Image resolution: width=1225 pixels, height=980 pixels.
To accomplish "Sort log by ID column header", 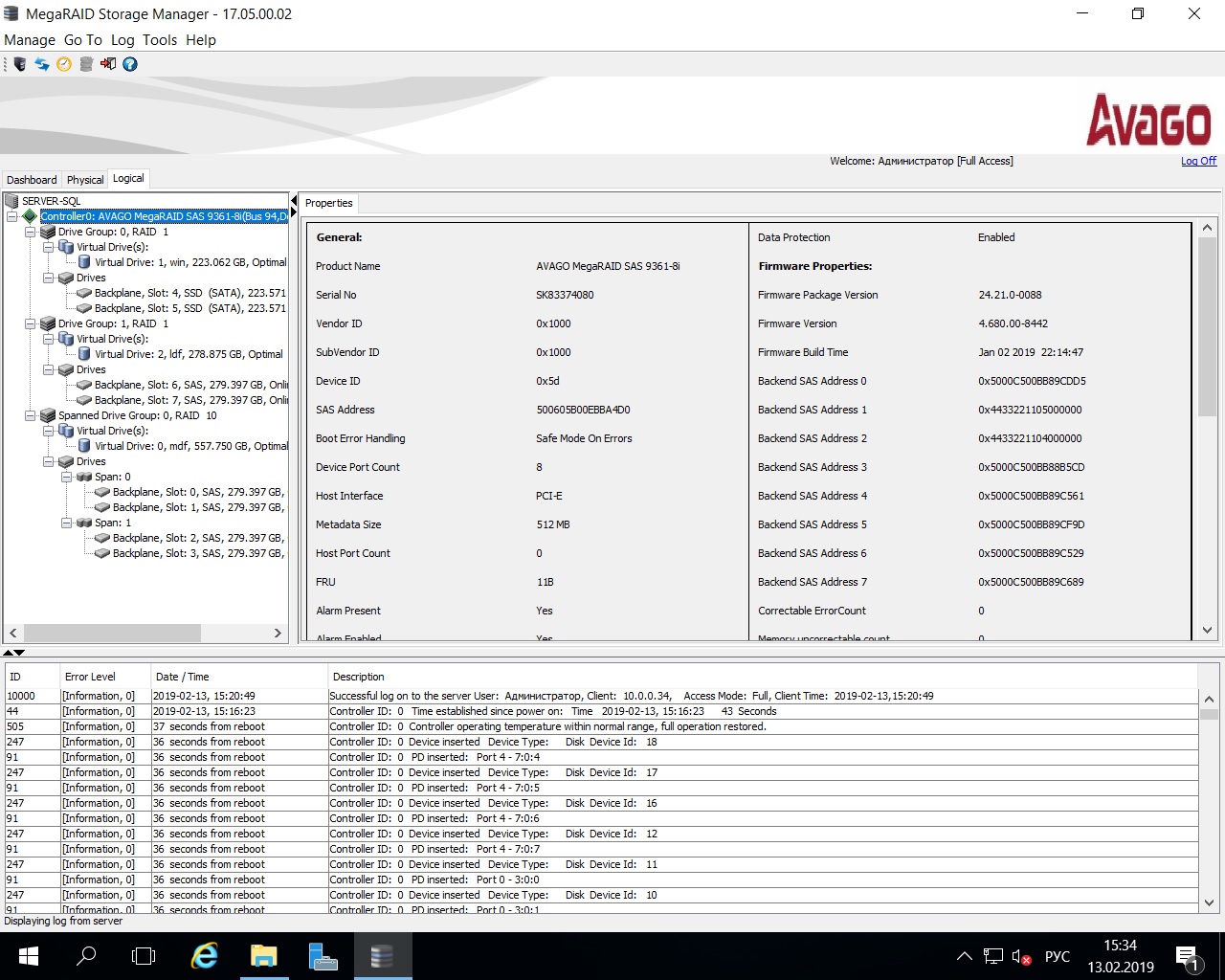I will (32, 677).
